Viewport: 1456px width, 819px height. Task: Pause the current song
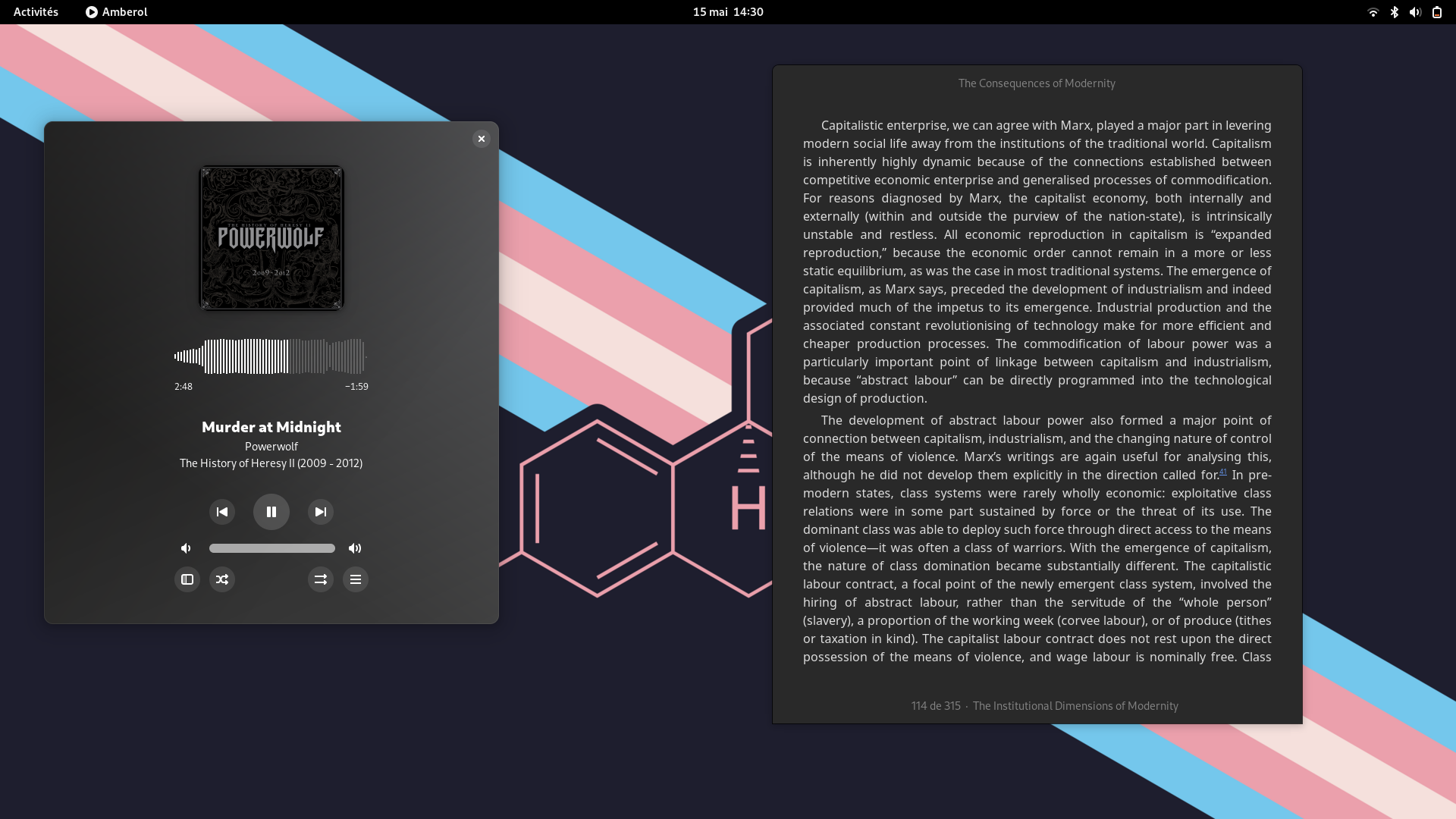pos(271,512)
